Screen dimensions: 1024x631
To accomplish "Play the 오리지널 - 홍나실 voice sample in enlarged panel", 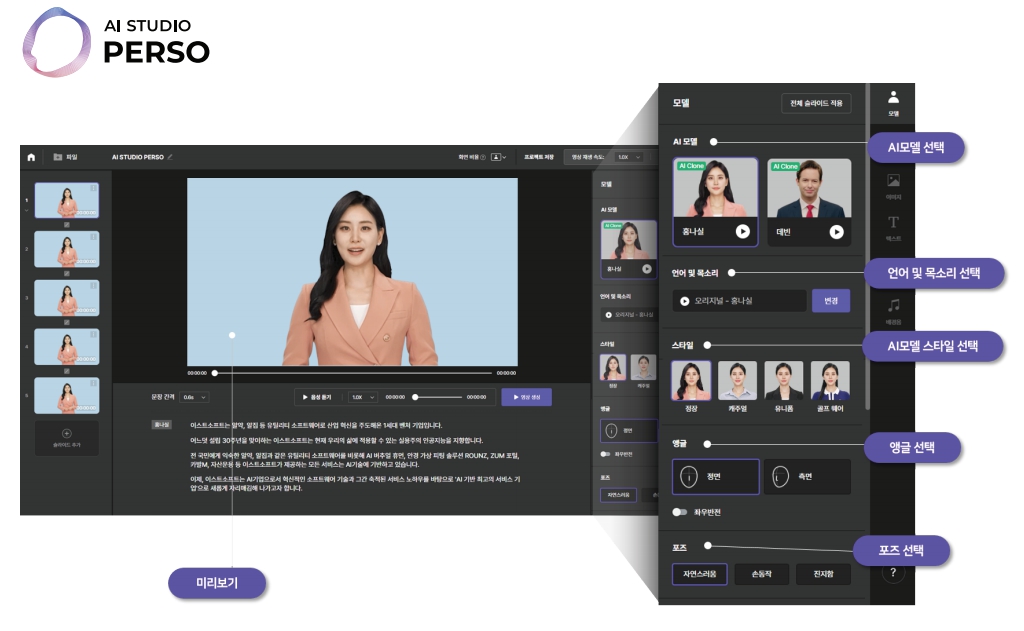I will pyautogui.click(x=684, y=301).
